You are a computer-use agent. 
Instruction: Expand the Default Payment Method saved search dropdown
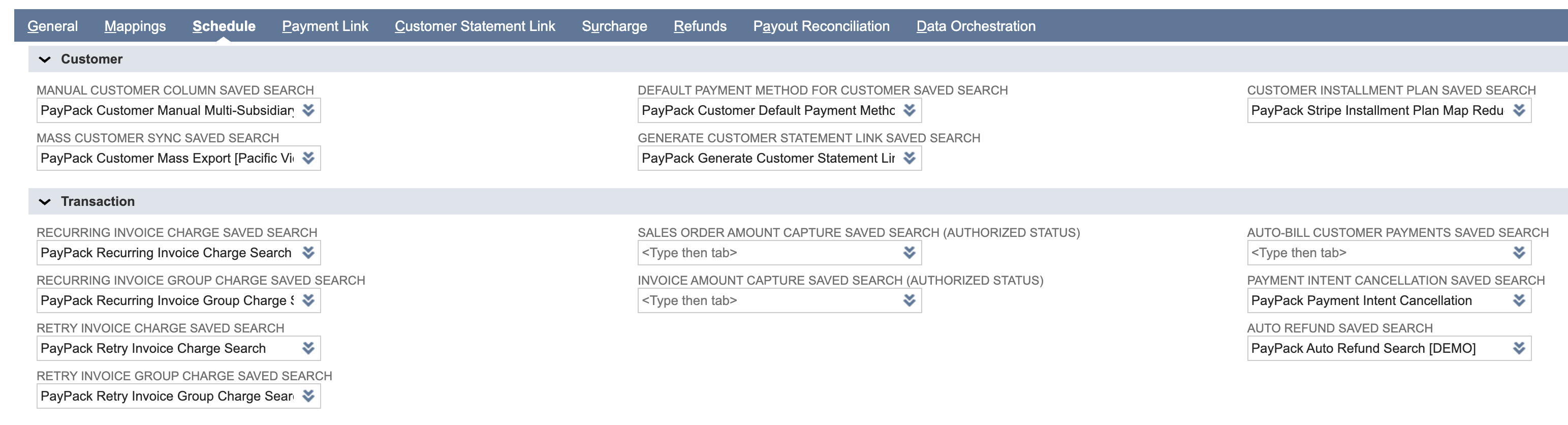[x=910, y=111]
